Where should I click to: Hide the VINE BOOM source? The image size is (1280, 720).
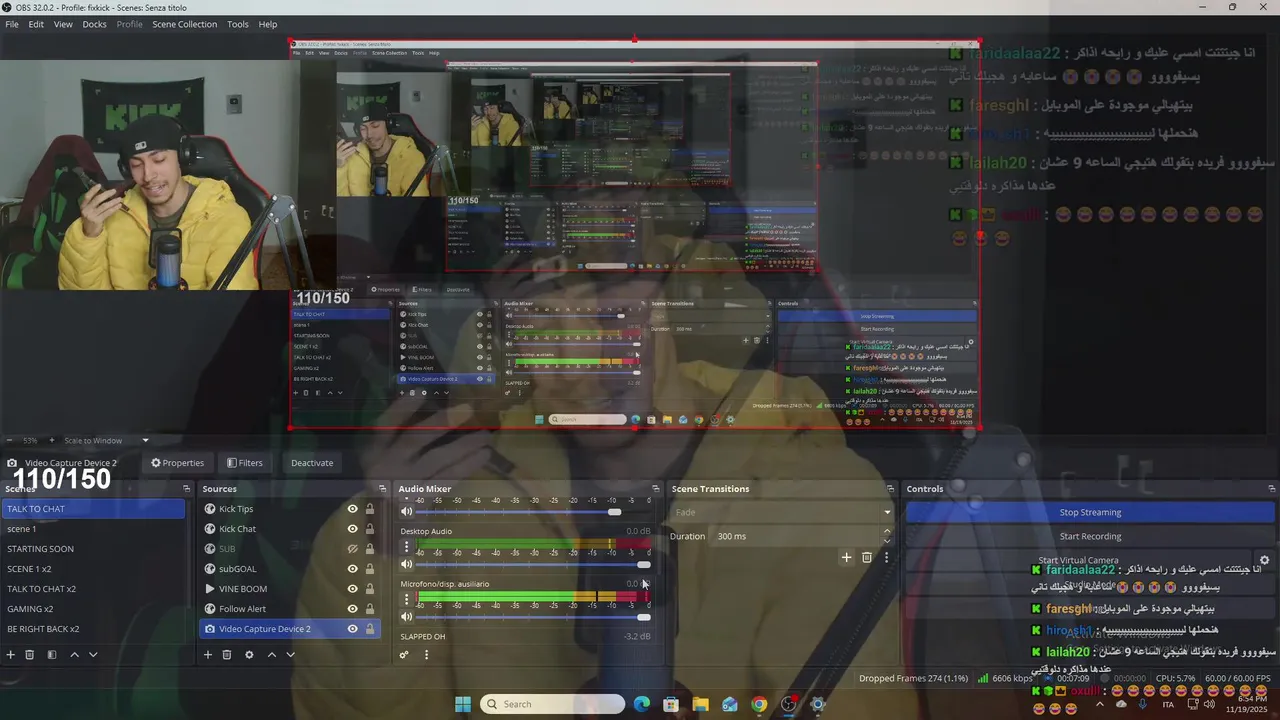pyautogui.click(x=352, y=589)
